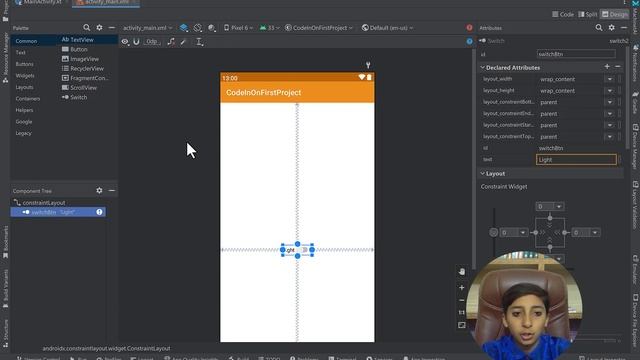Open guidelines/align icon in design toolbar
Viewport: 640px width, 360px height.
[x=199, y=42]
